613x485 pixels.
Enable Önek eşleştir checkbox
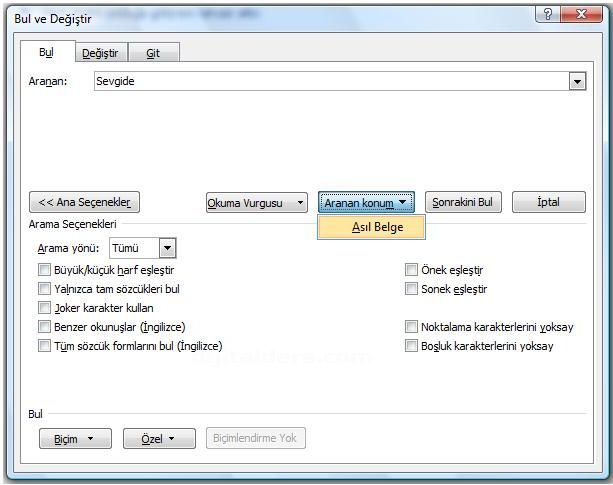(x=411, y=270)
